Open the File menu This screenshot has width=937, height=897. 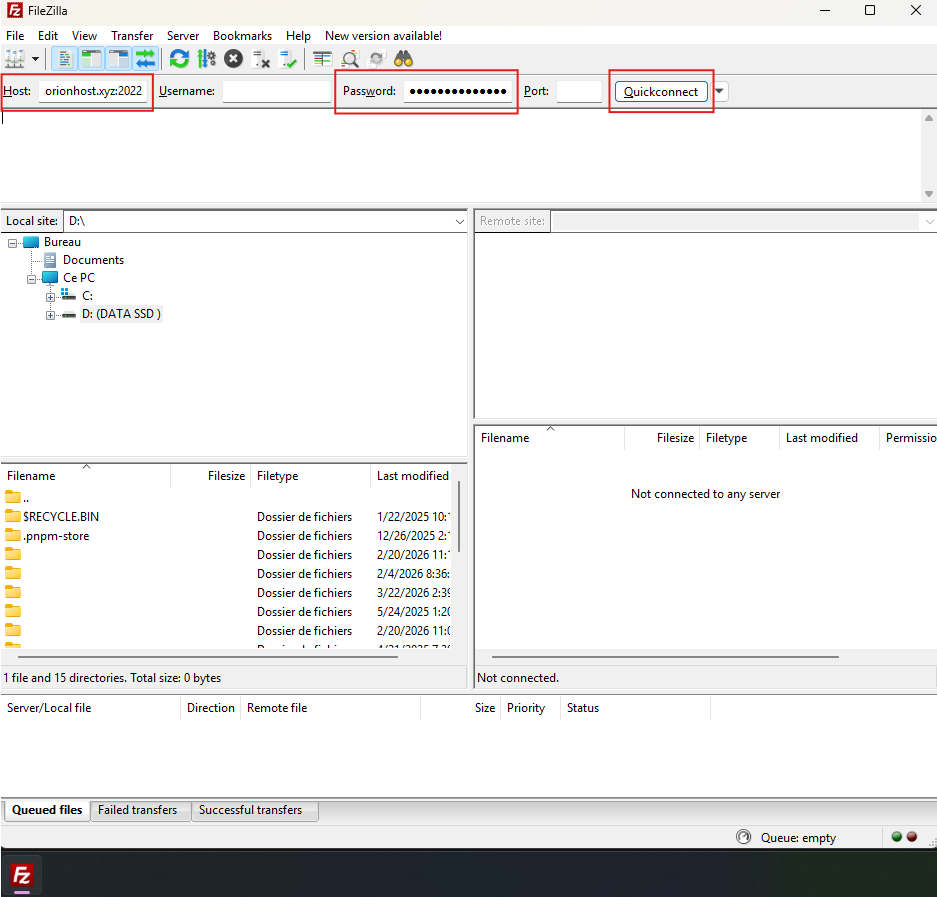tap(15, 36)
